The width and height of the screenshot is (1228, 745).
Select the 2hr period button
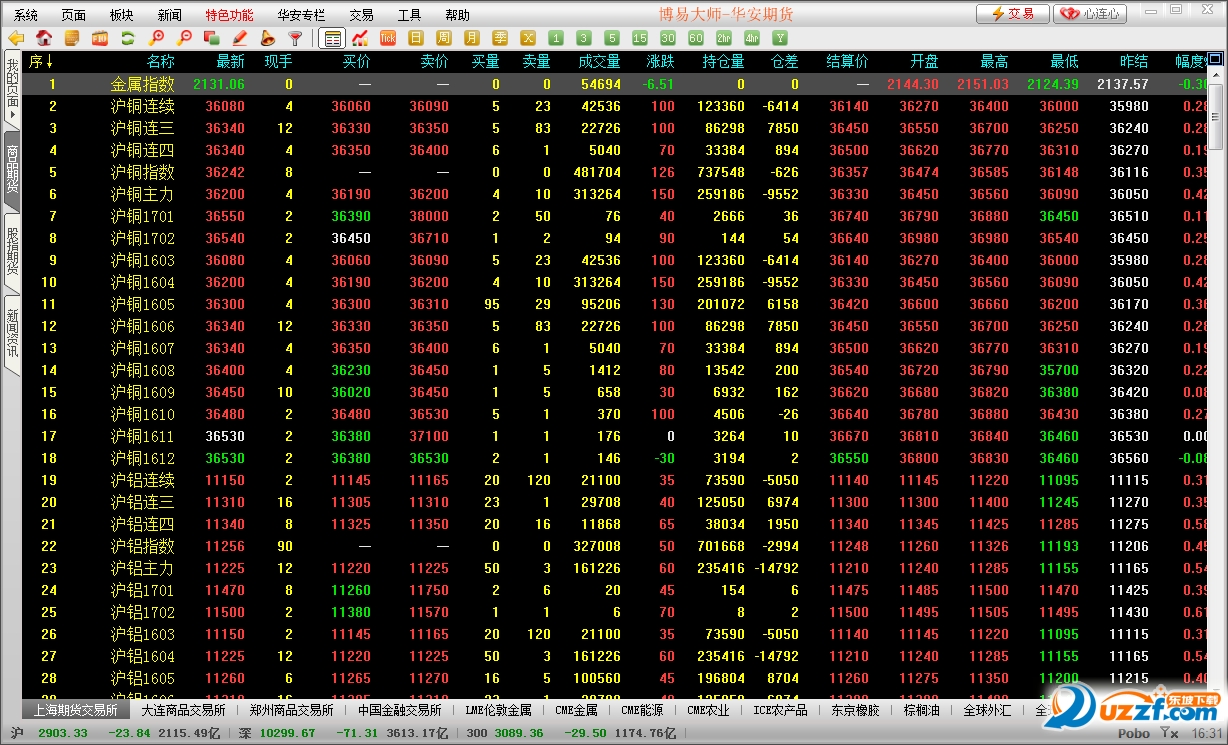click(724, 39)
